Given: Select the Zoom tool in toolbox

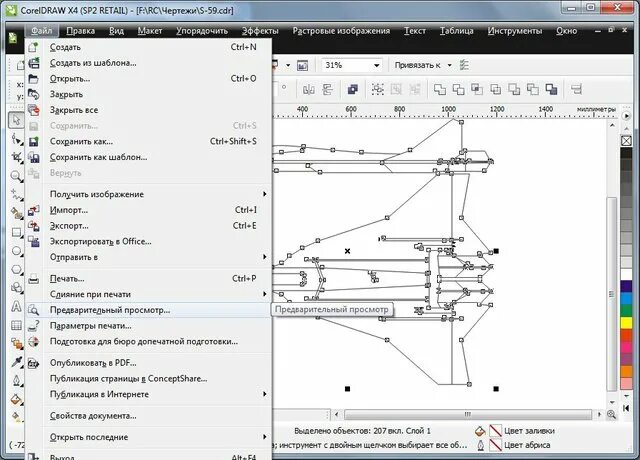Looking at the screenshot, I should [16, 176].
